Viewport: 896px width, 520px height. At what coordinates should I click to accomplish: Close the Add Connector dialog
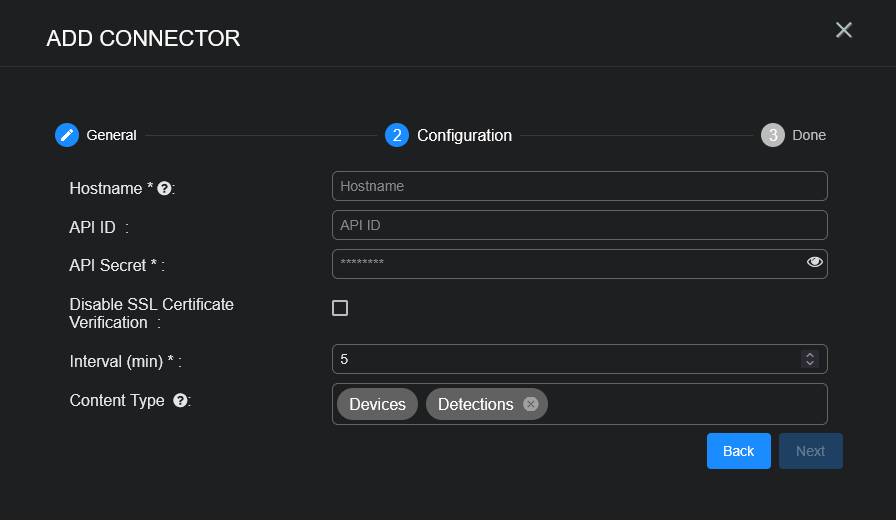[x=844, y=30]
